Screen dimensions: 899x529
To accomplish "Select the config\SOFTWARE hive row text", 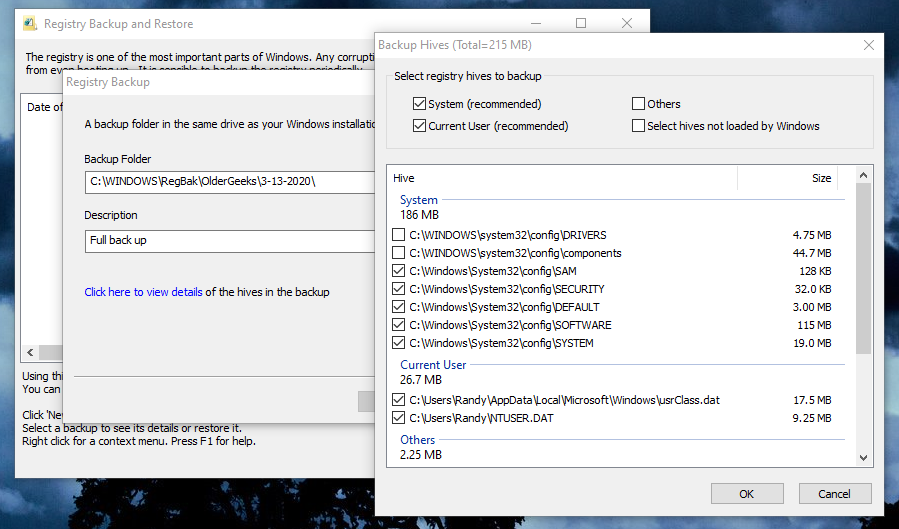I will point(510,325).
